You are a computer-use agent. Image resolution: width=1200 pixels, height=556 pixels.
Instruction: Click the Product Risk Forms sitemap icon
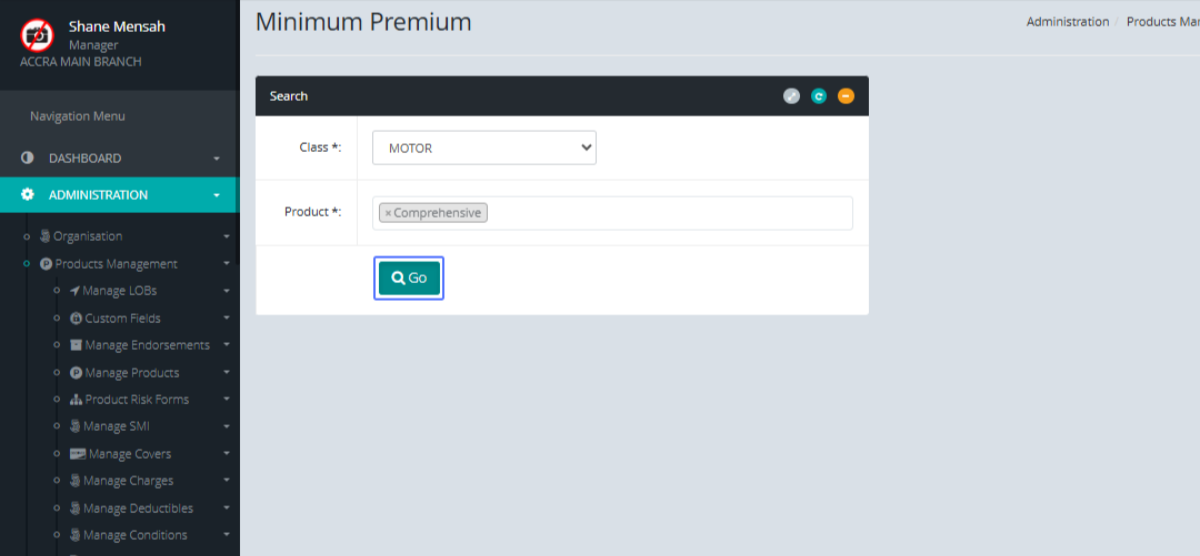click(76, 400)
